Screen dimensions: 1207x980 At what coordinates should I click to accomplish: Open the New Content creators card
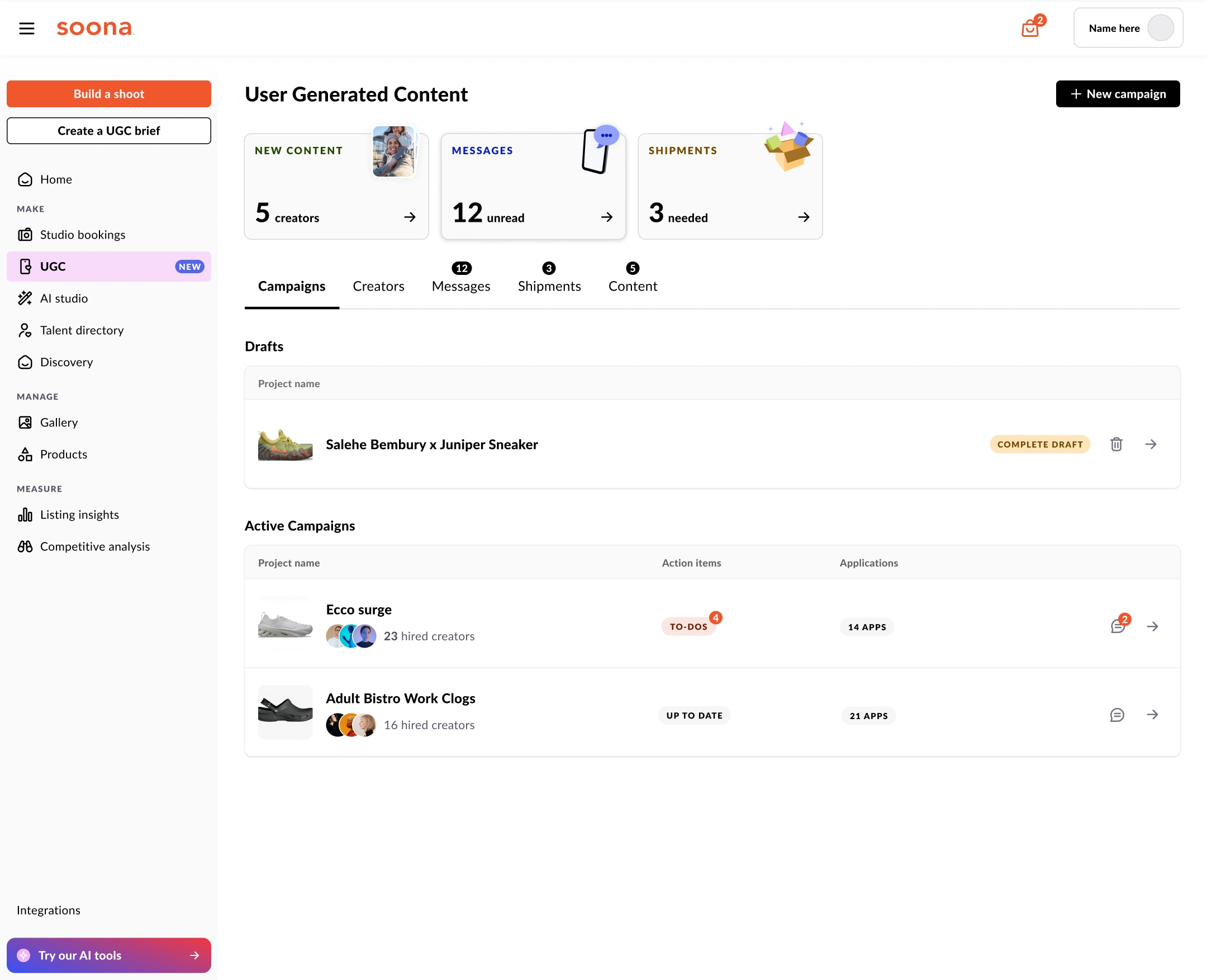click(336, 187)
